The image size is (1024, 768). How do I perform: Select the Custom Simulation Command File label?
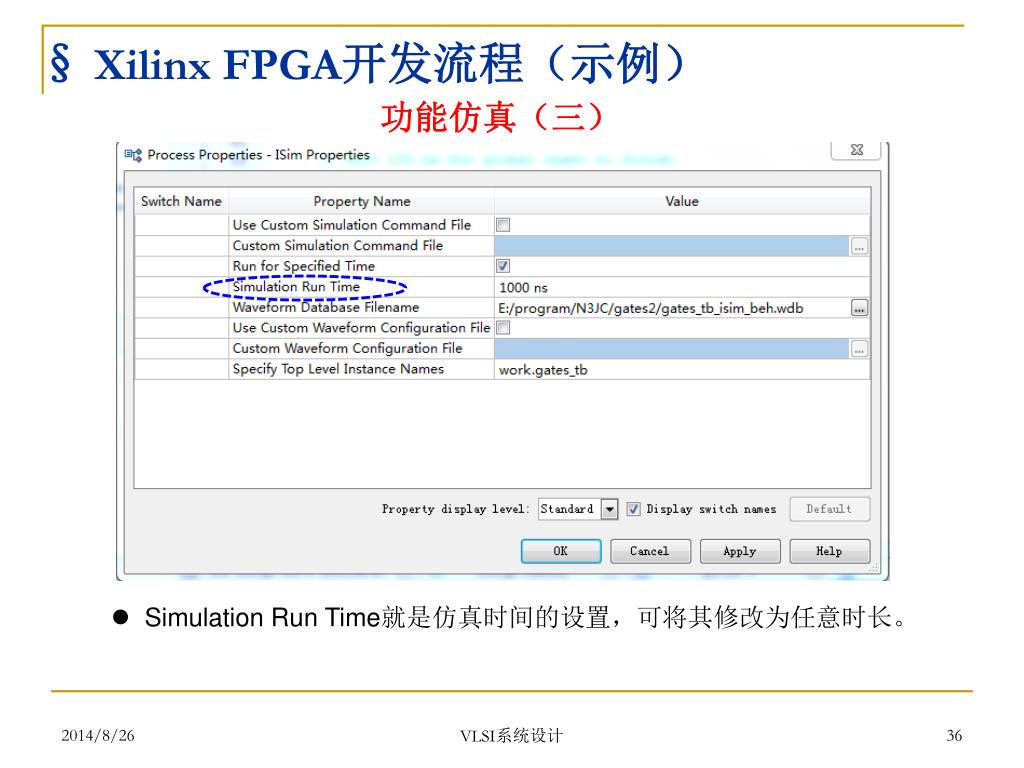pyautogui.click(x=338, y=246)
